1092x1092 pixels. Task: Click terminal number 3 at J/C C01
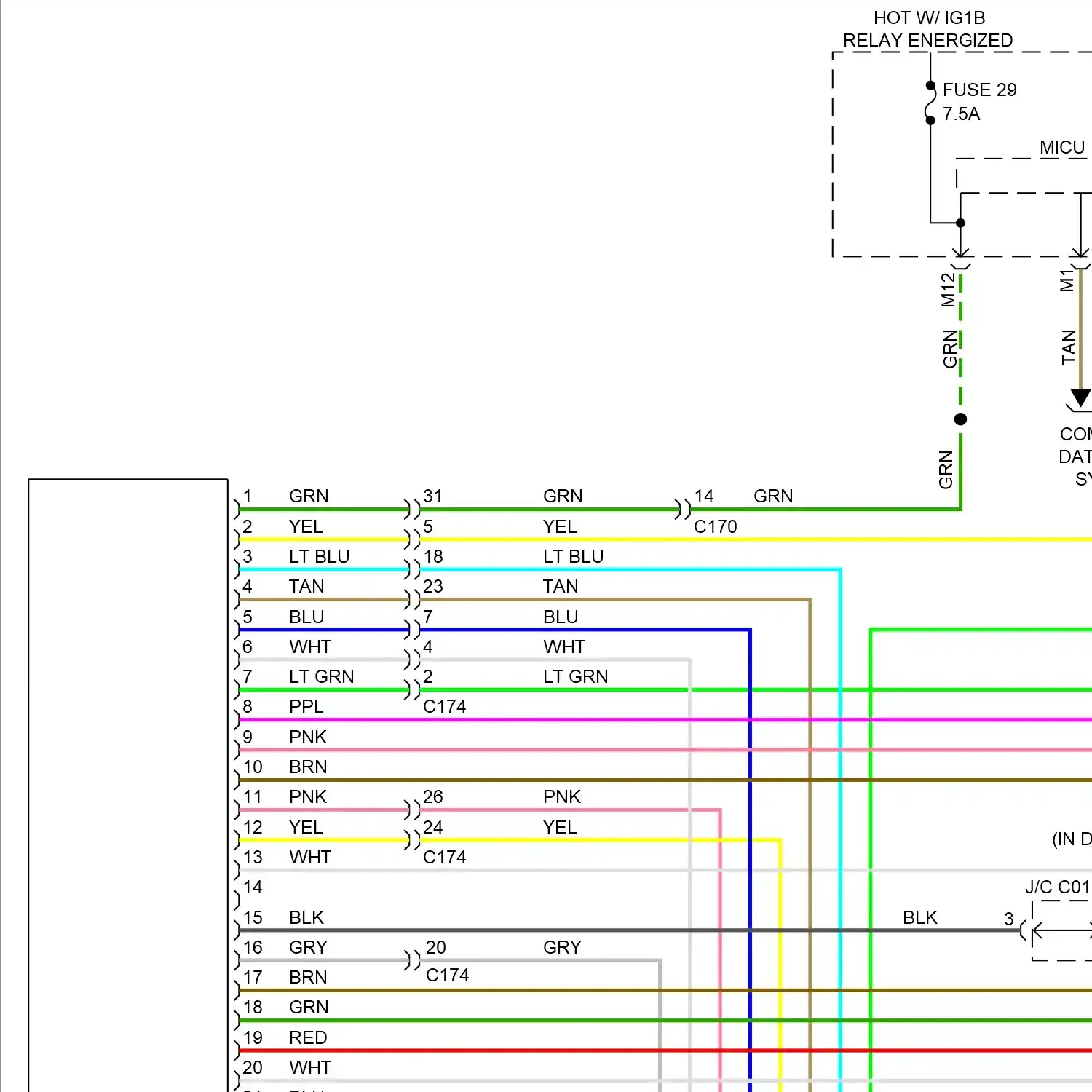[x=1009, y=919]
